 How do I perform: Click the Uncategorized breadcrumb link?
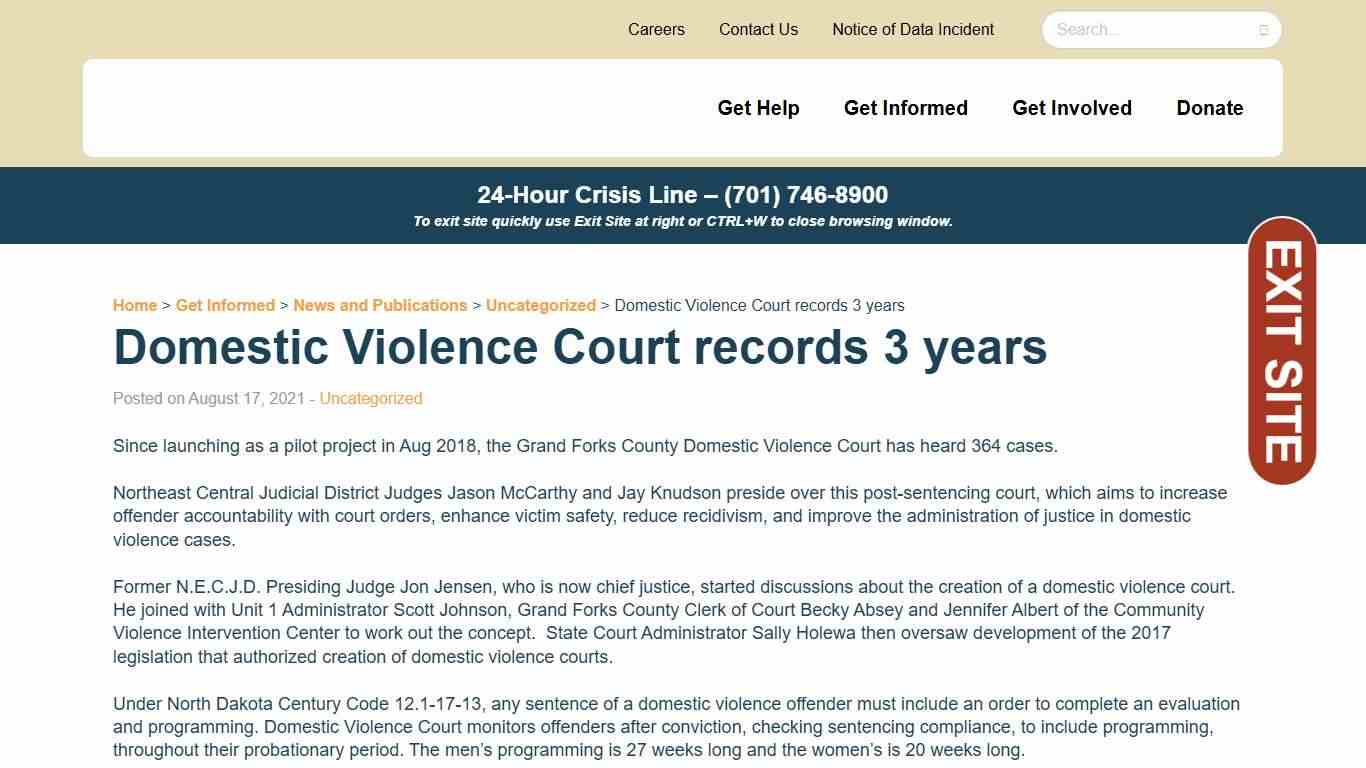(540, 305)
